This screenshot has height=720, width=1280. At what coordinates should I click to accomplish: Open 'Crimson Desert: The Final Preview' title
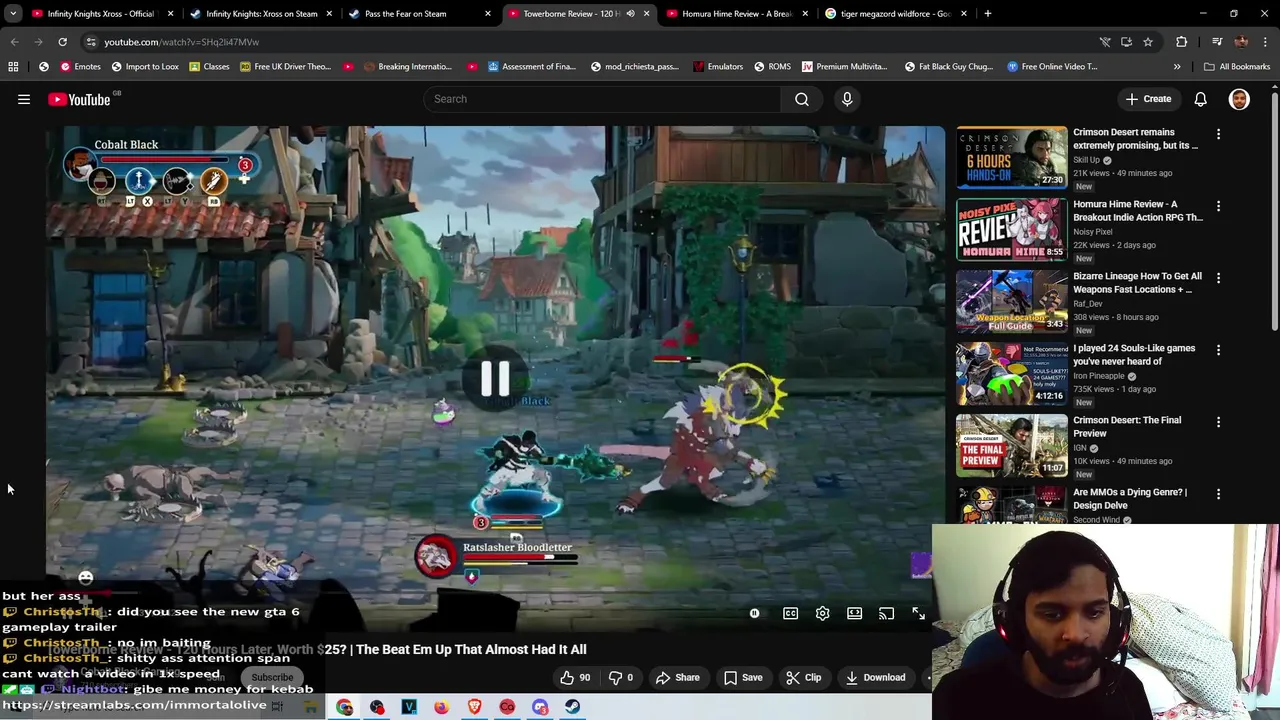pos(1127,427)
